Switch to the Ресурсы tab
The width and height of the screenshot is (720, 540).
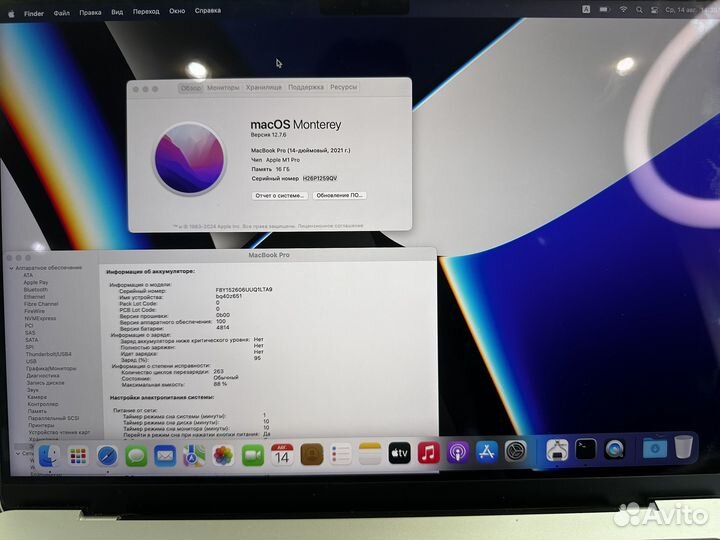[x=343, y=87]
